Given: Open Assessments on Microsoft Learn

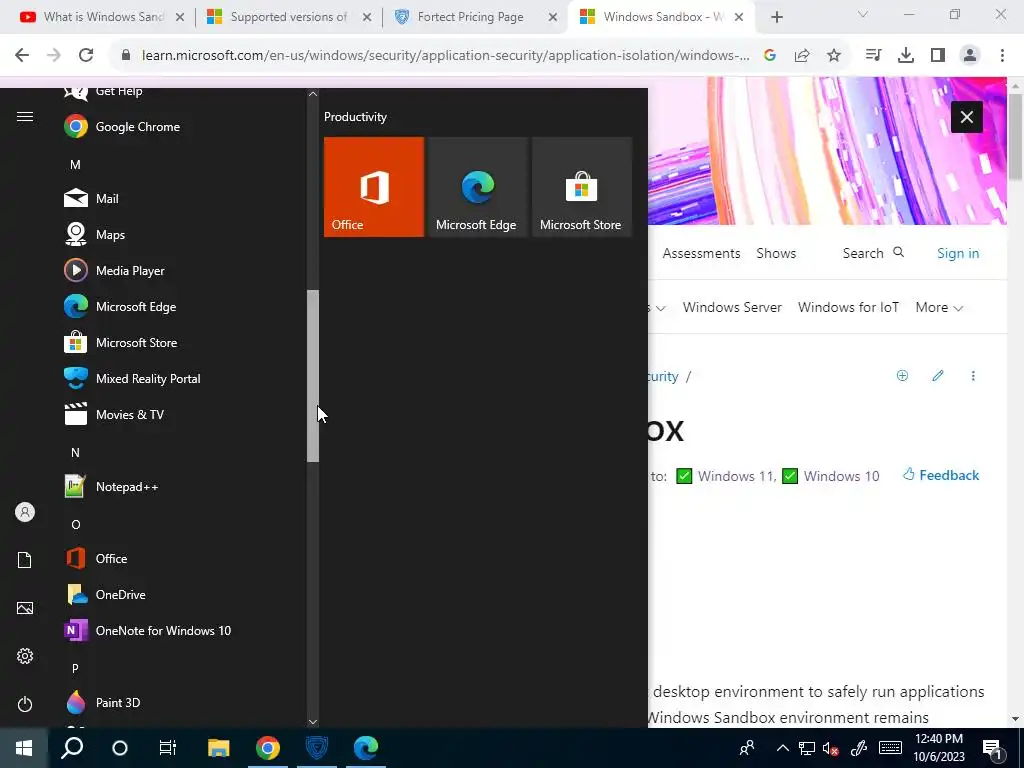Looking at the screenshot, I should (701, 253).
